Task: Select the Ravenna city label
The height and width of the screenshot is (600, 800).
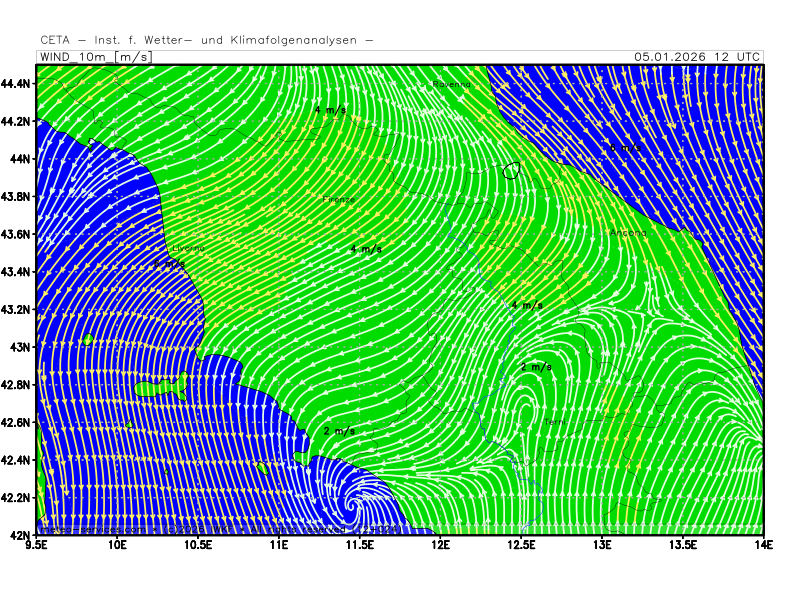Action: click(x=451, y=85)
